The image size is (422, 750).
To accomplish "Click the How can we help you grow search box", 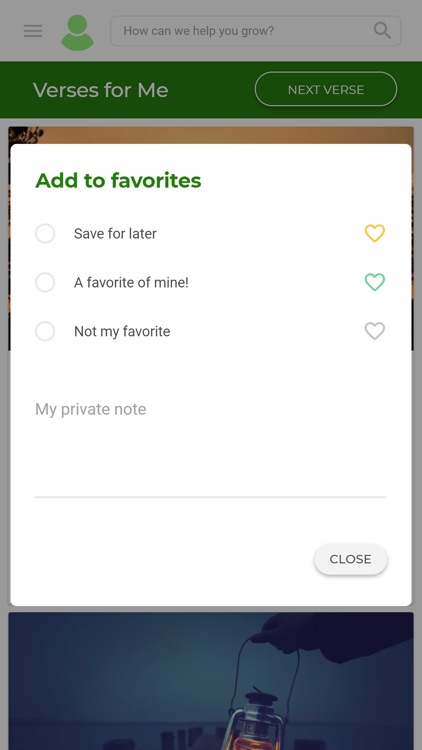I will pos(255,31).
